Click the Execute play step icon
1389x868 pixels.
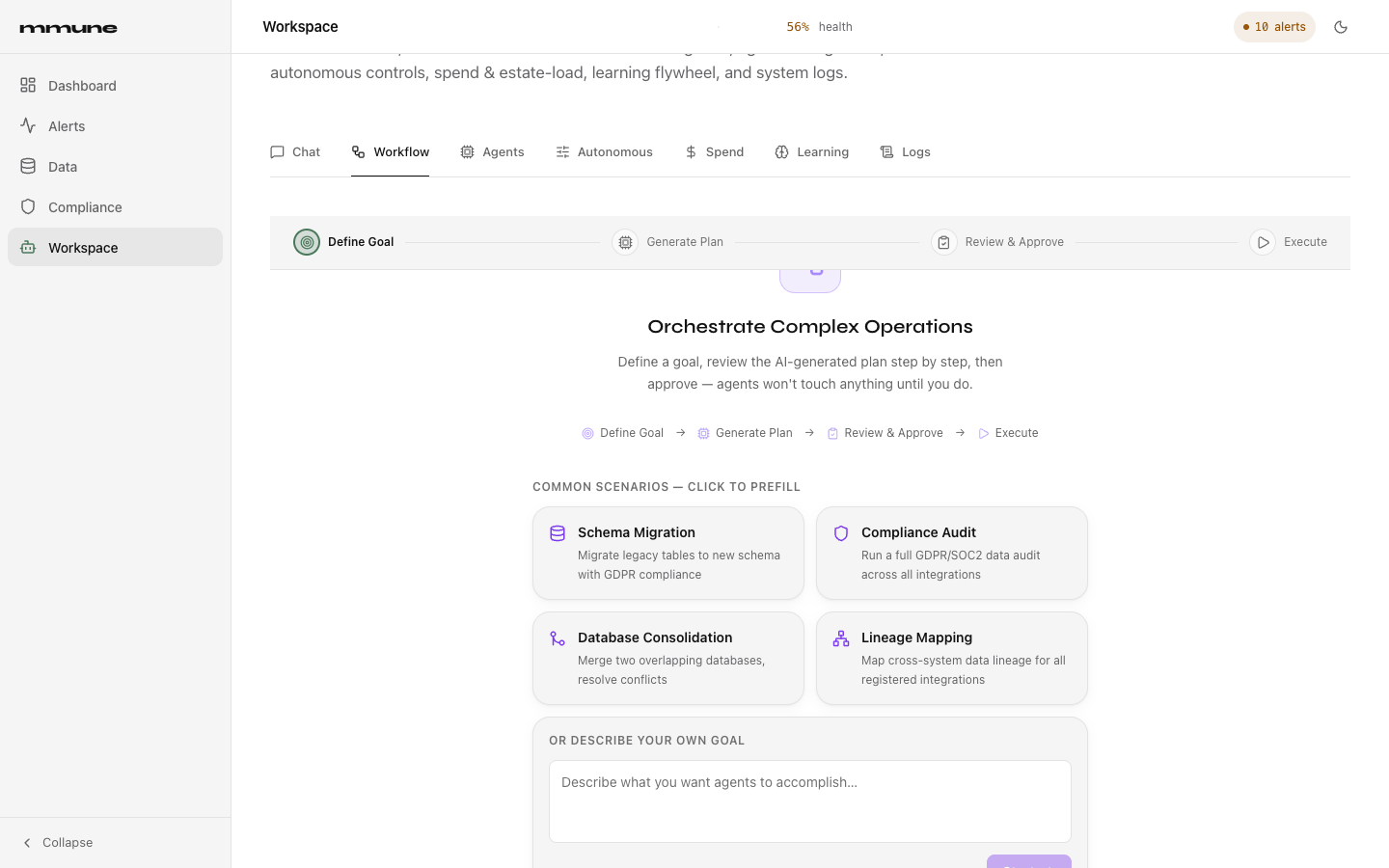pyautogui.click(x=1263, y=242)
